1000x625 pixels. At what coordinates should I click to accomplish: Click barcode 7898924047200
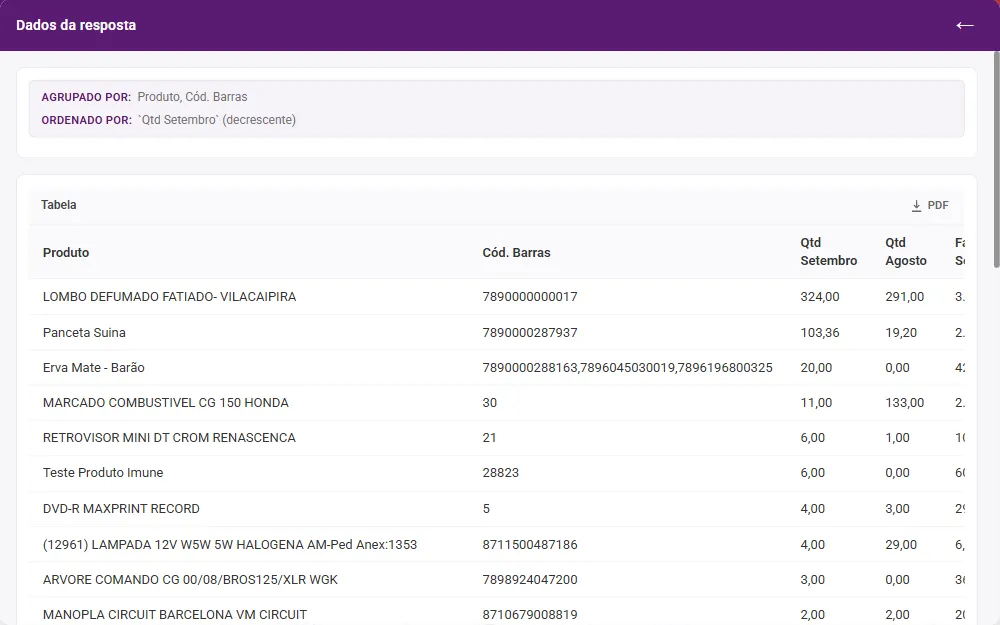530,580
